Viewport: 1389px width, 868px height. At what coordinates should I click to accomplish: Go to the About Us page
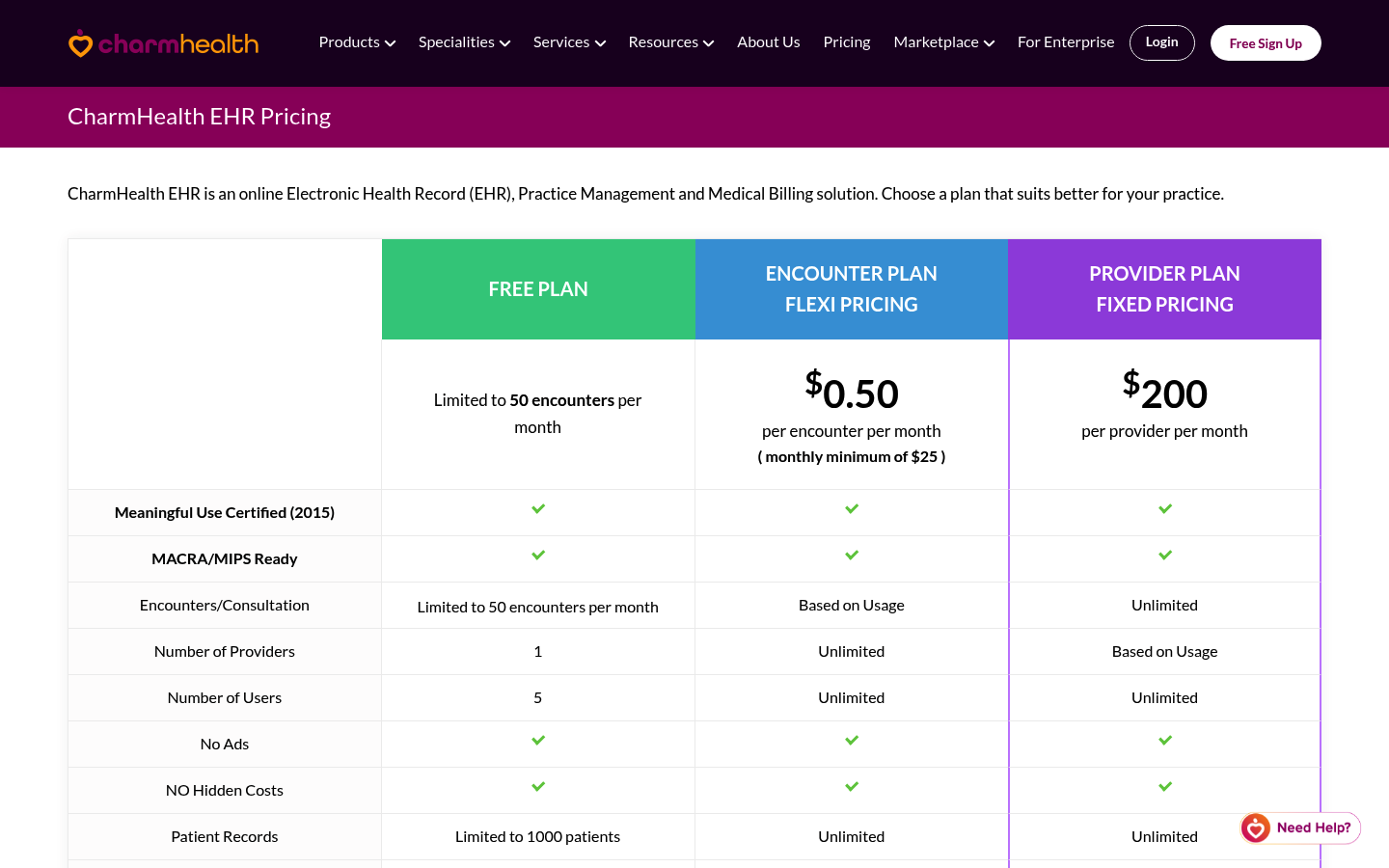(x=768, y=42)
